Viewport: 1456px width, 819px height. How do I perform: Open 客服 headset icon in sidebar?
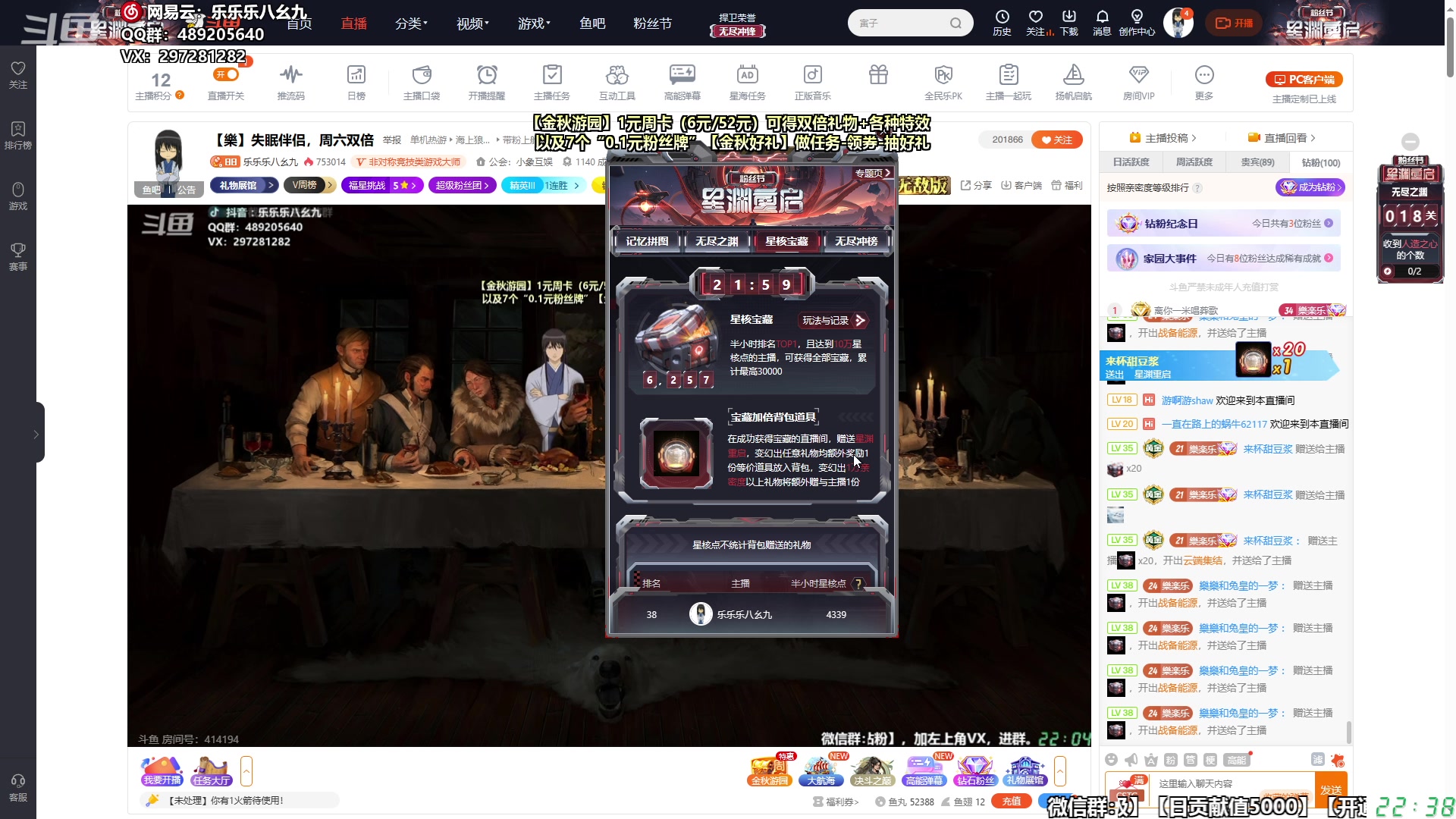tap(18, 787)
